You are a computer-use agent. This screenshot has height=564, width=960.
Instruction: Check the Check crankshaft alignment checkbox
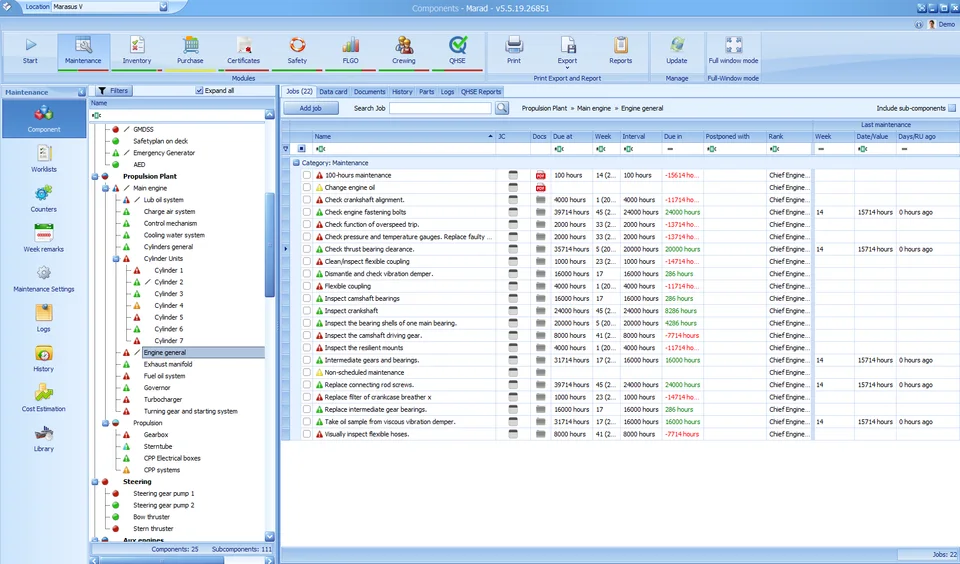(x=307, y=200)
